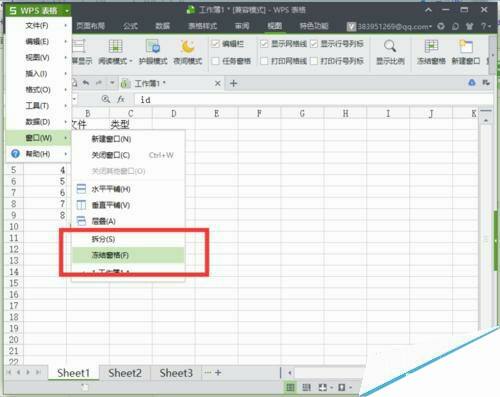Uncheck 显示网格线 checkbox
Image resolution: width=500 pixels, height=397 pixels.
tap(264, 44)
